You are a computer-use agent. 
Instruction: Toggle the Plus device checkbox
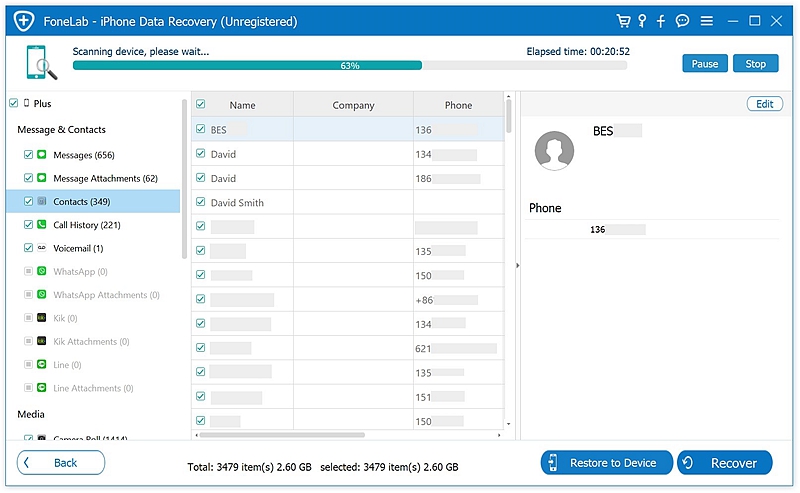coord(14,103)
